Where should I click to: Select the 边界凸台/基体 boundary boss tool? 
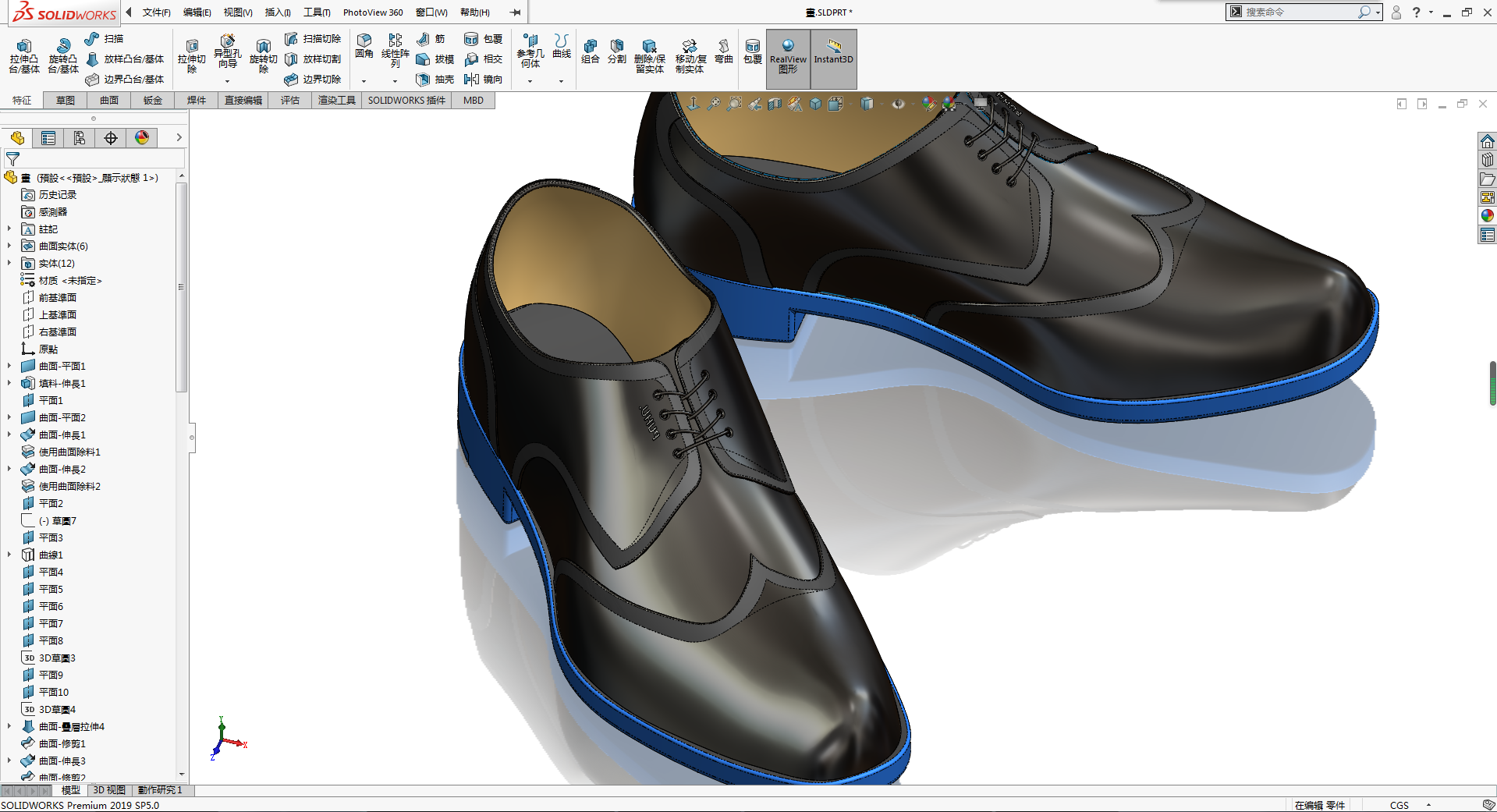125,79
